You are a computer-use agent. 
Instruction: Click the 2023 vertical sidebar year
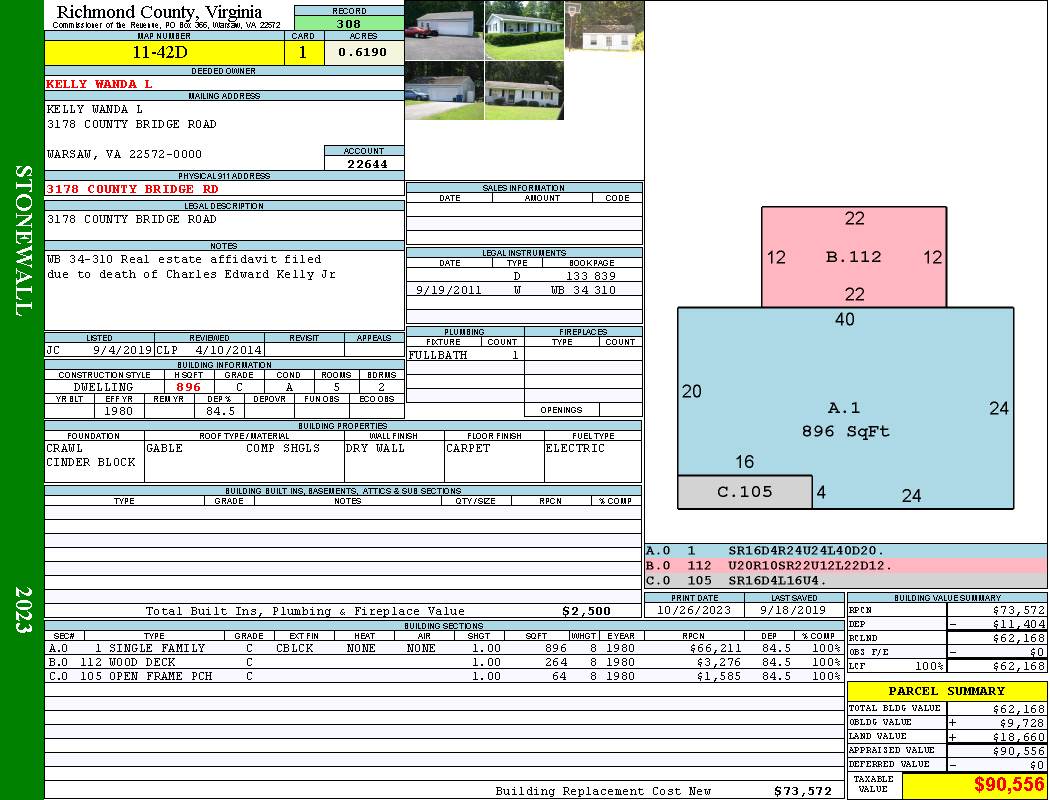[x=23, y=609]
